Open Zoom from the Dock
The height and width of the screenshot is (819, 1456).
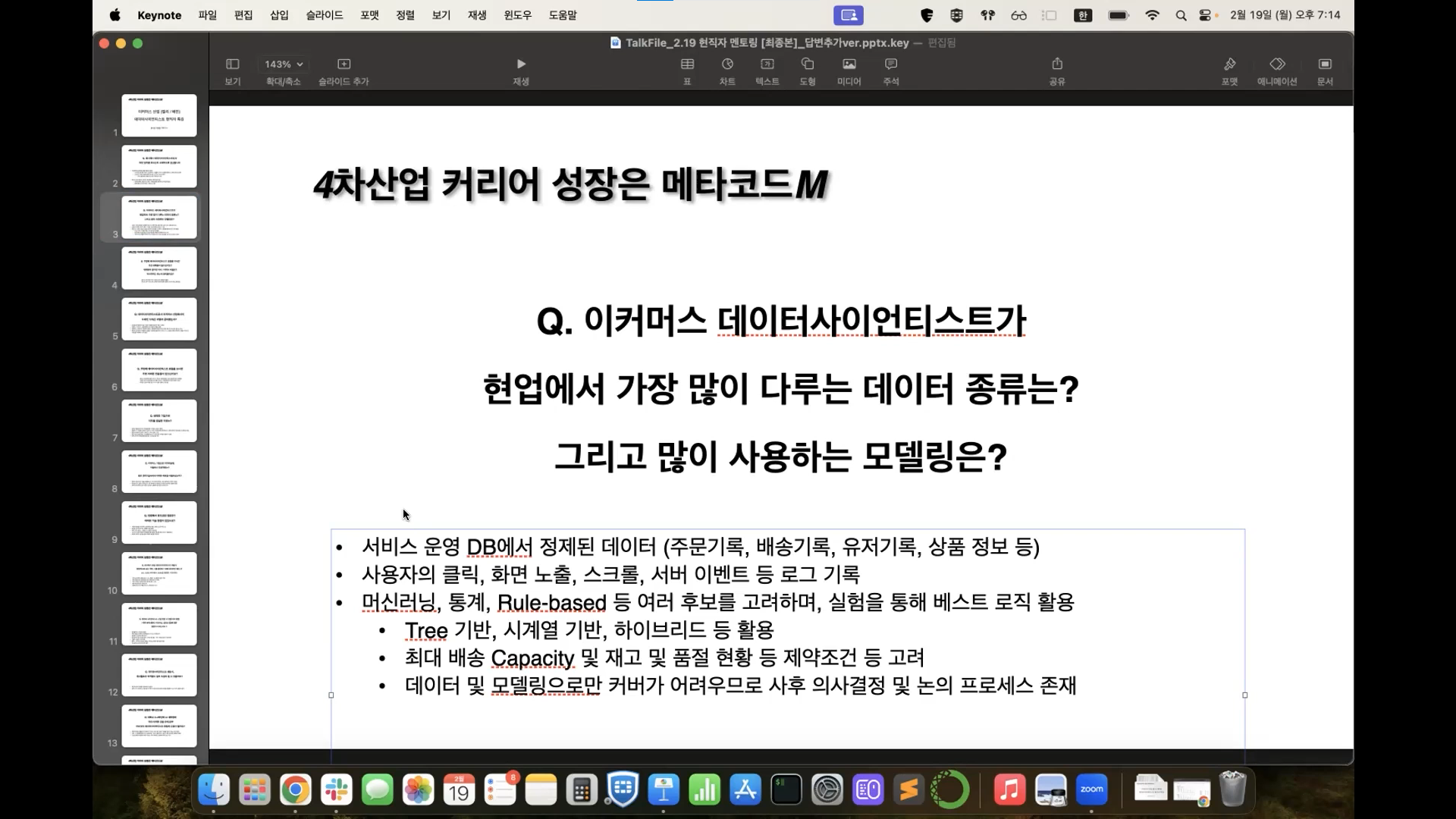pos(1091,790)
